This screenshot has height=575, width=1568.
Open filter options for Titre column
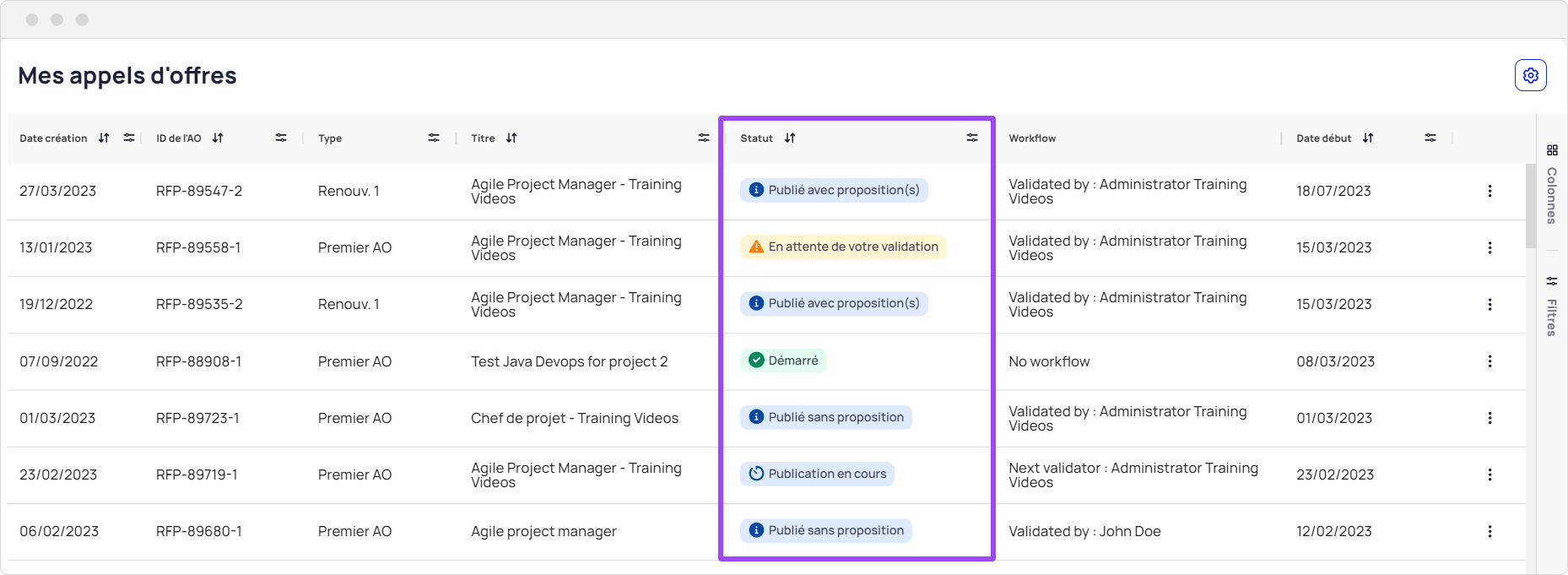(704, 138)
